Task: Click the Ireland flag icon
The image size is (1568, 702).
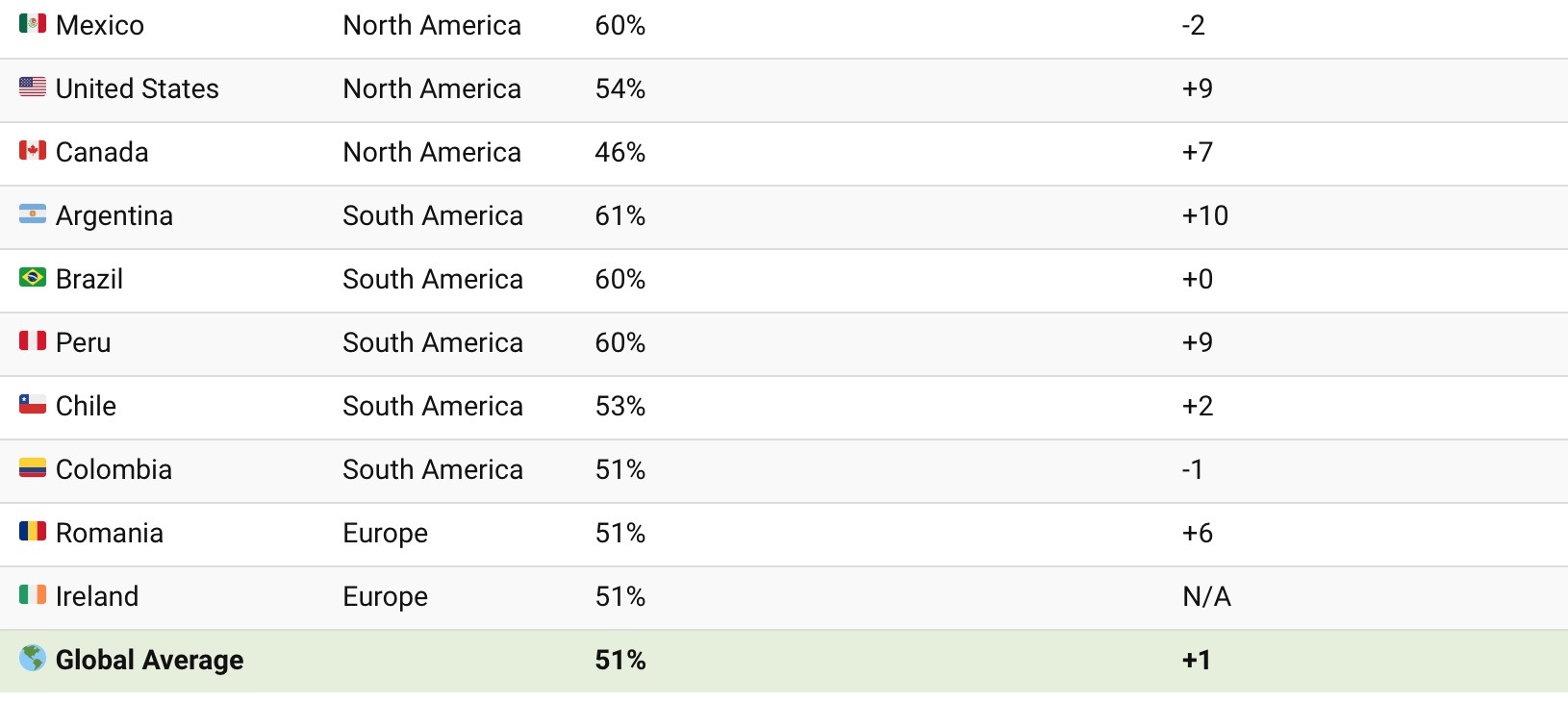Action: coord(33,594)
